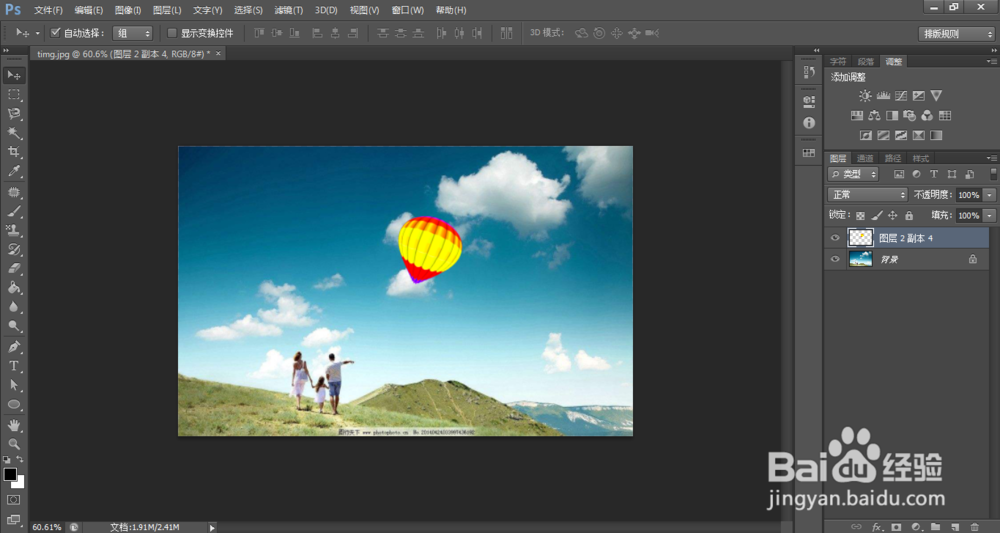Select the Rectangular Marquee tool
Screen dimensions: 1000x533
pyautogui.click(x=13, y=94)
